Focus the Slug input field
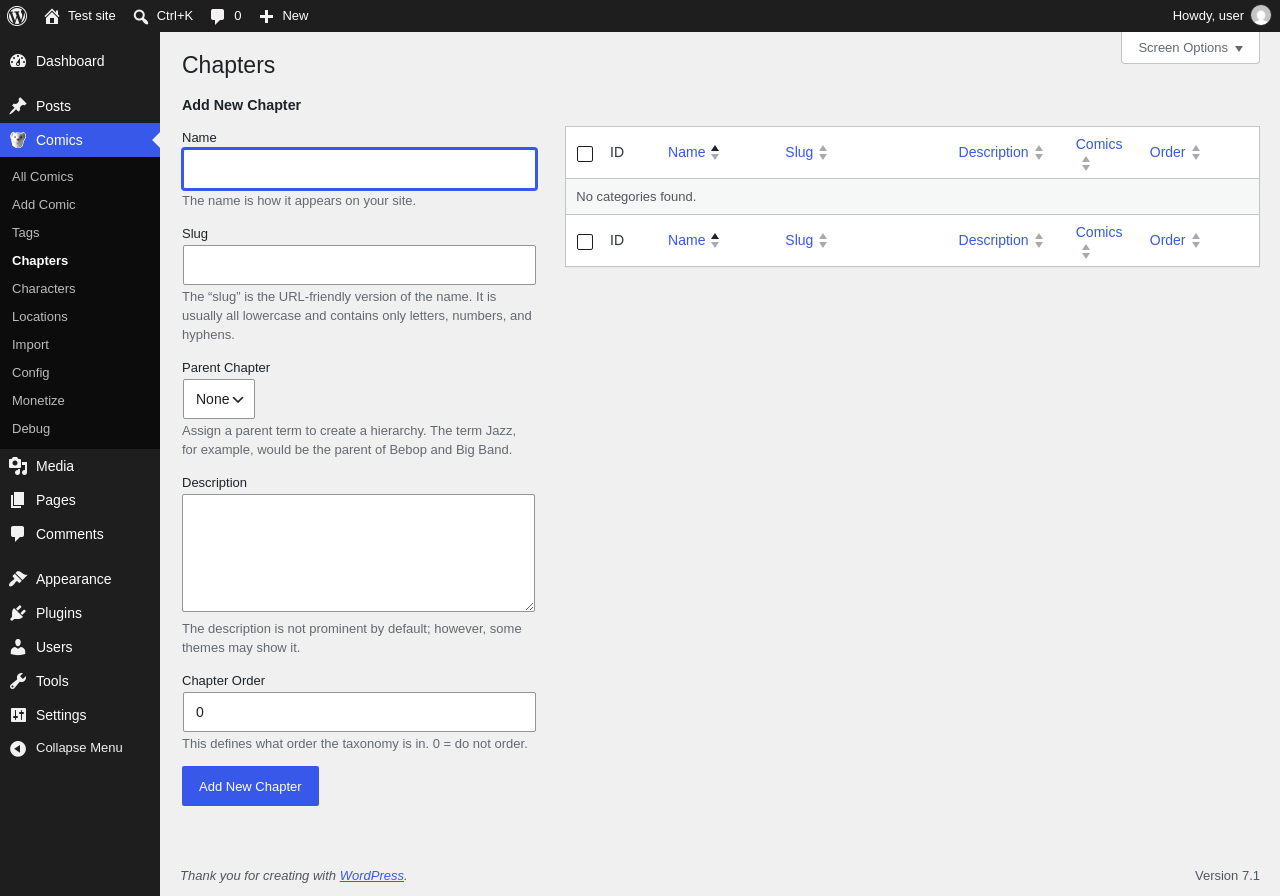Image resolution: width=1280 pixels, height=896 pixels. 359,265
